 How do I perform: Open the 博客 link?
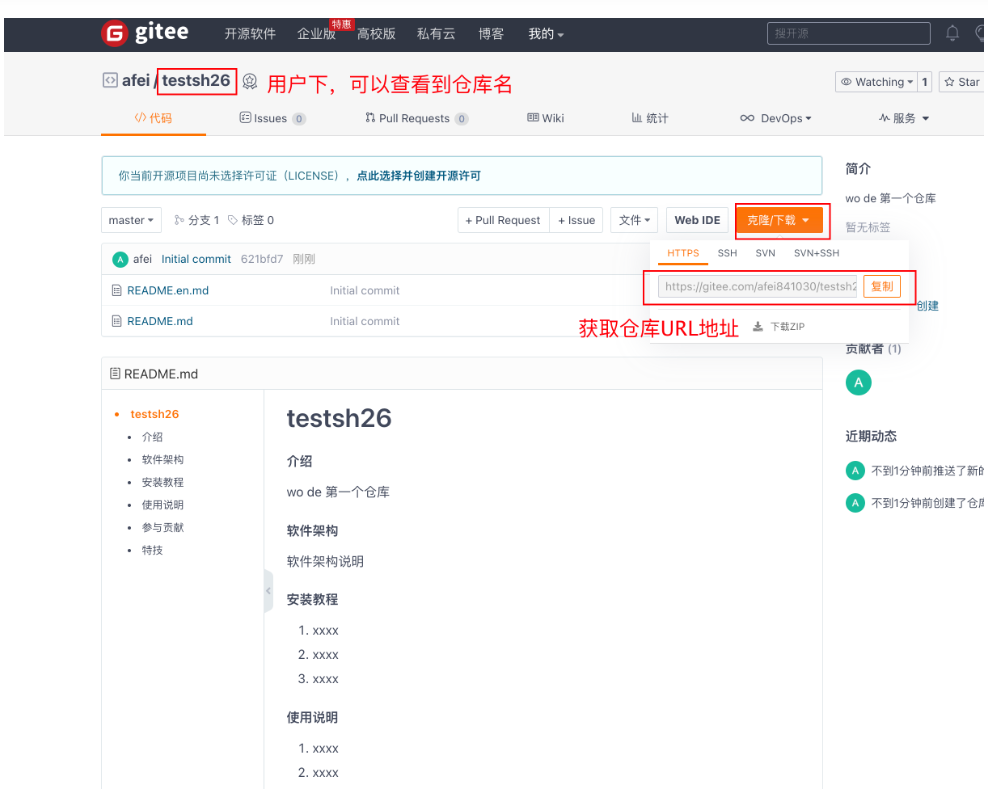coord(491,34)
